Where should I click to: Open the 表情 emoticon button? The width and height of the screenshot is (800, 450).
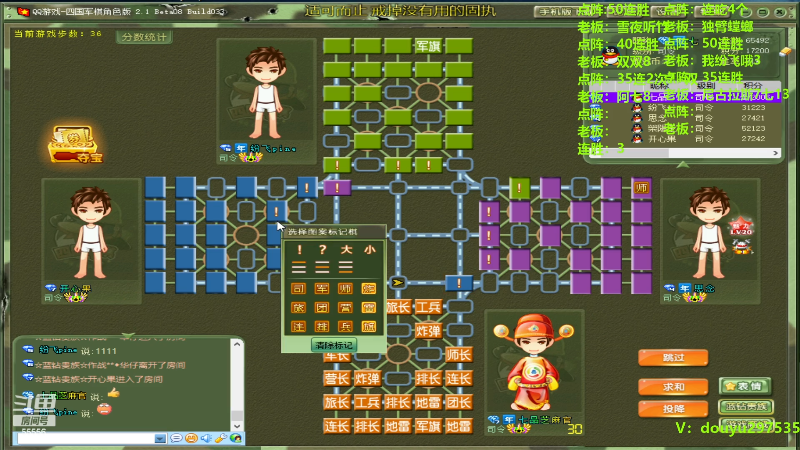point(744,386)
